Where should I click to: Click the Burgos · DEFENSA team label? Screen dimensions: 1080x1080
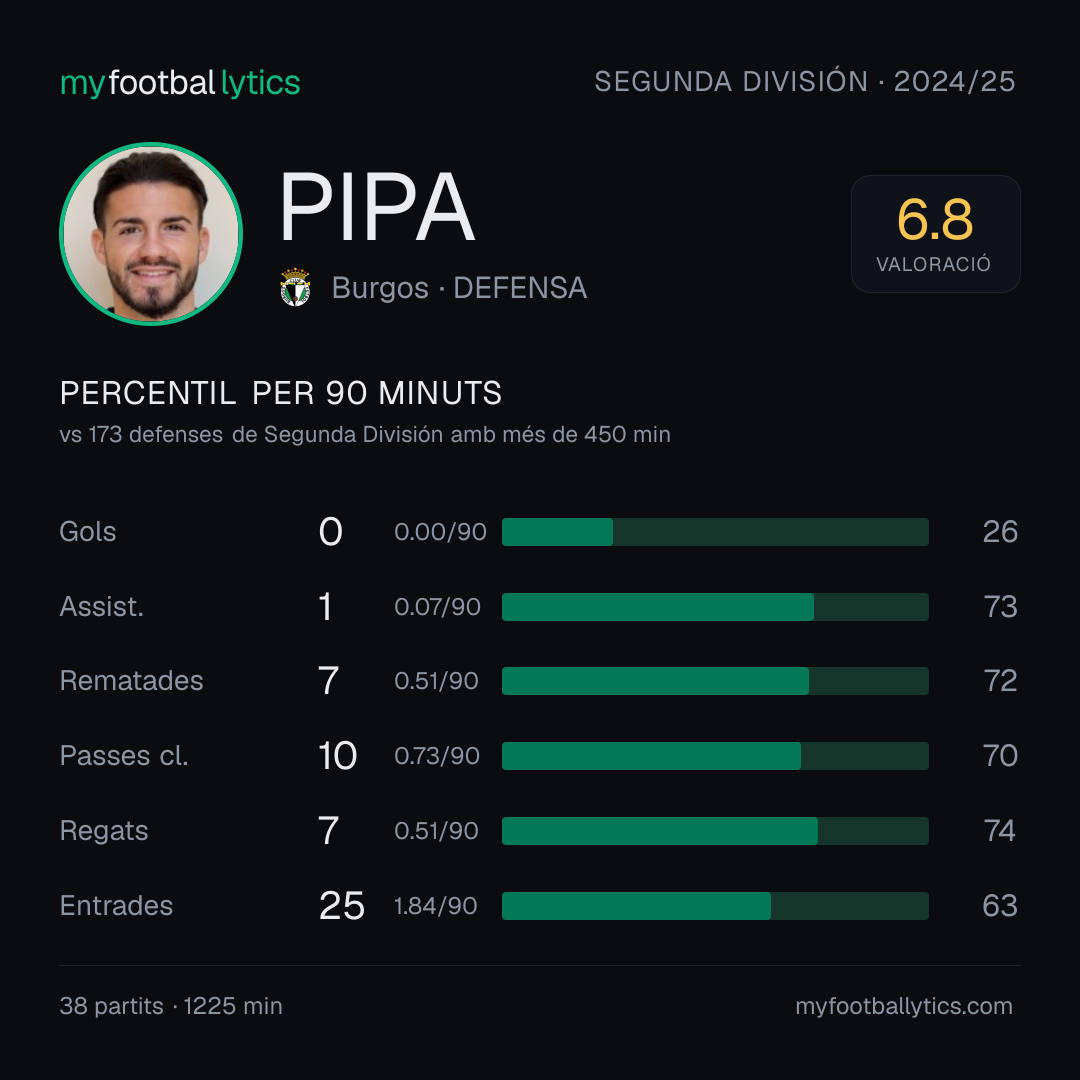coord(459,288)
